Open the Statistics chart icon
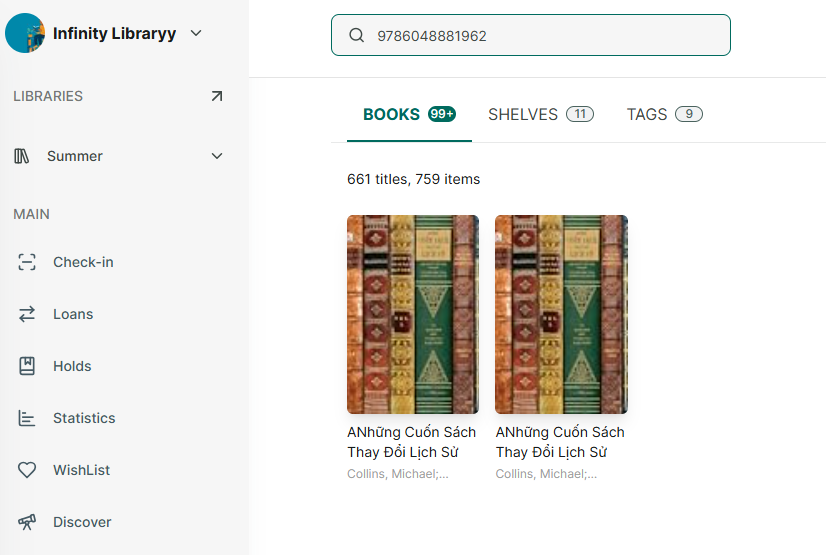This screenshot has height=555, width=826. point(26,418)
